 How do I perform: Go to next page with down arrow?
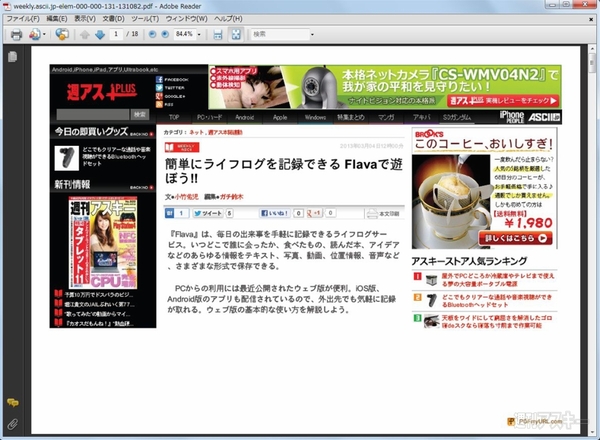pyautogui.click(x=100, y=35)
